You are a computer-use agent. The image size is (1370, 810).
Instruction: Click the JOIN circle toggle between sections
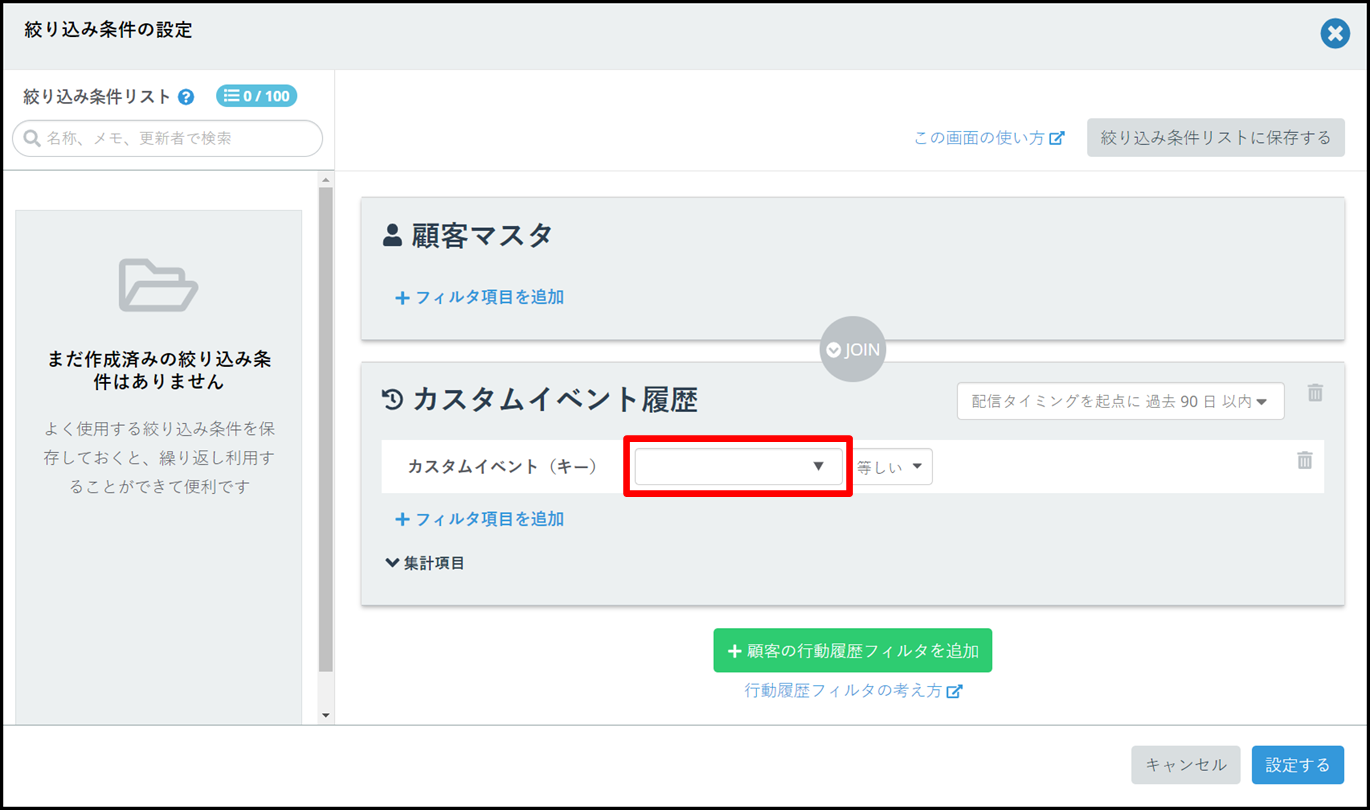(852, 349)
